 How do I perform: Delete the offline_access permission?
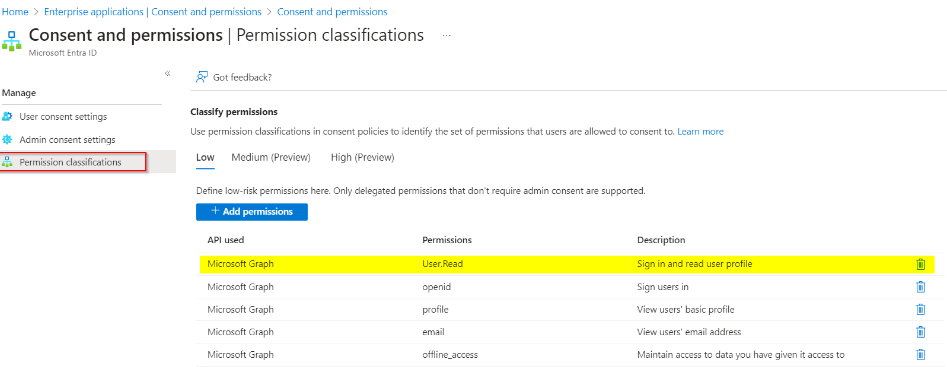(x=920, y=354)
